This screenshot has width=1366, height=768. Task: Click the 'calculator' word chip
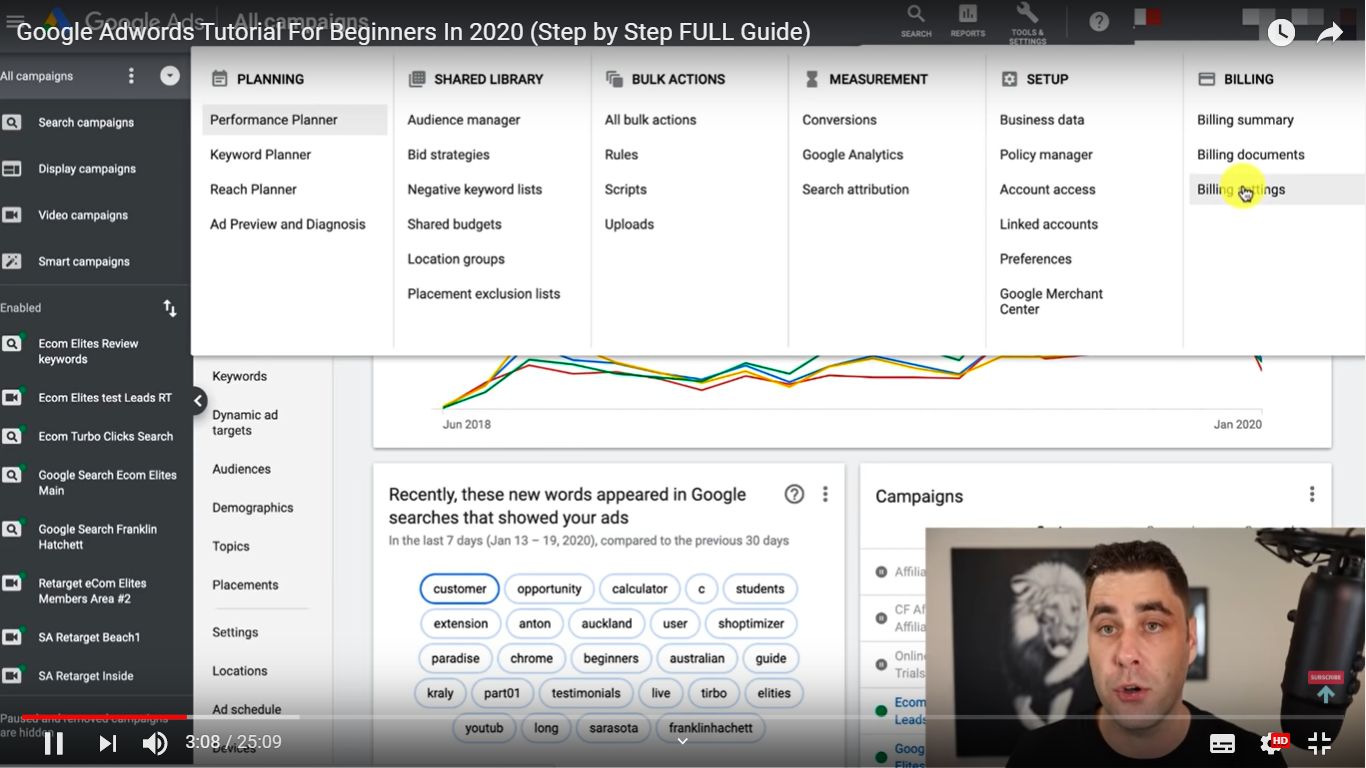(x=640, y=589)
